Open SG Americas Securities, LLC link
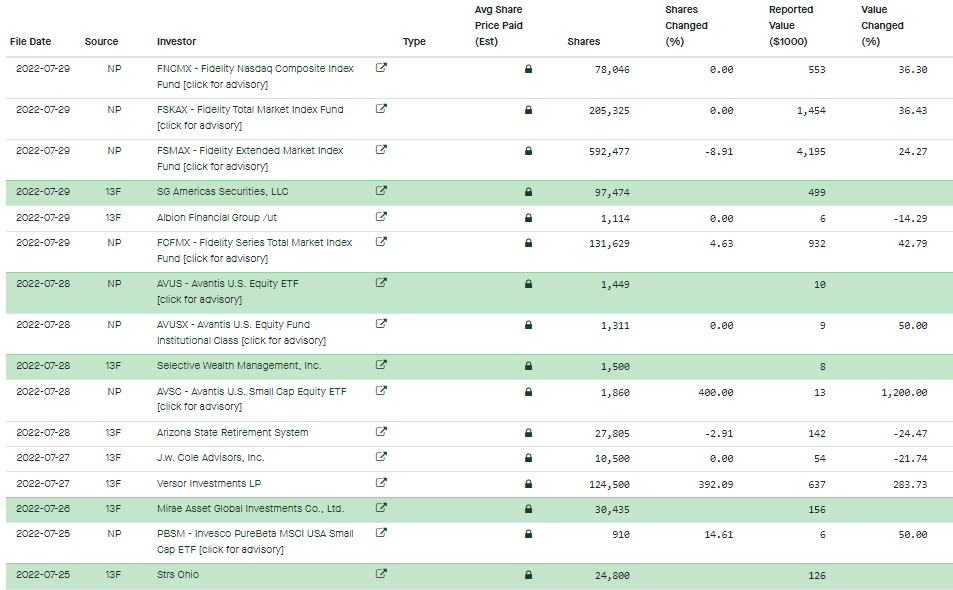The image size is (953, 590). click(222, 191)
